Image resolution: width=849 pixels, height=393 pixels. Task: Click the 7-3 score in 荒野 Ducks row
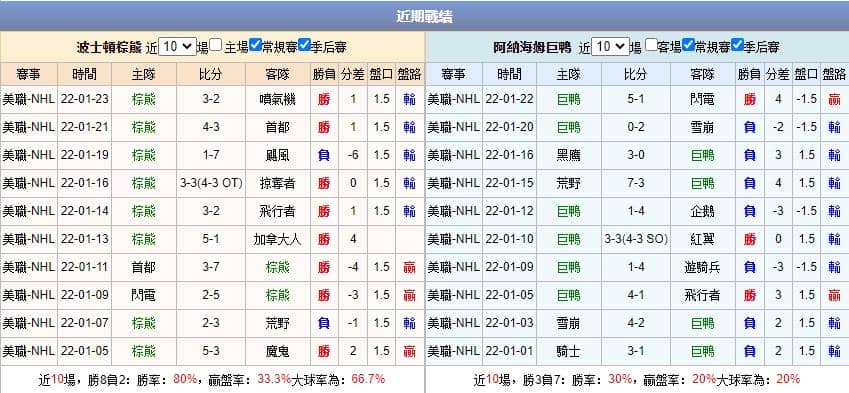point(636,184)
